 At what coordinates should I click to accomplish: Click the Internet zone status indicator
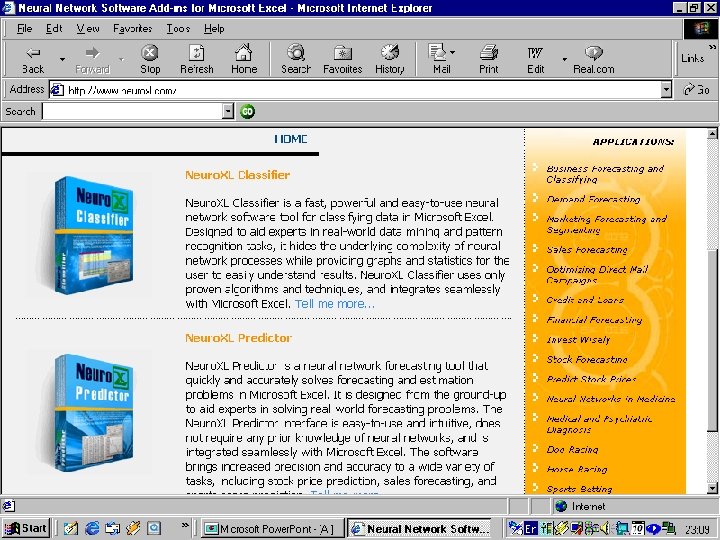pos(580,506)
